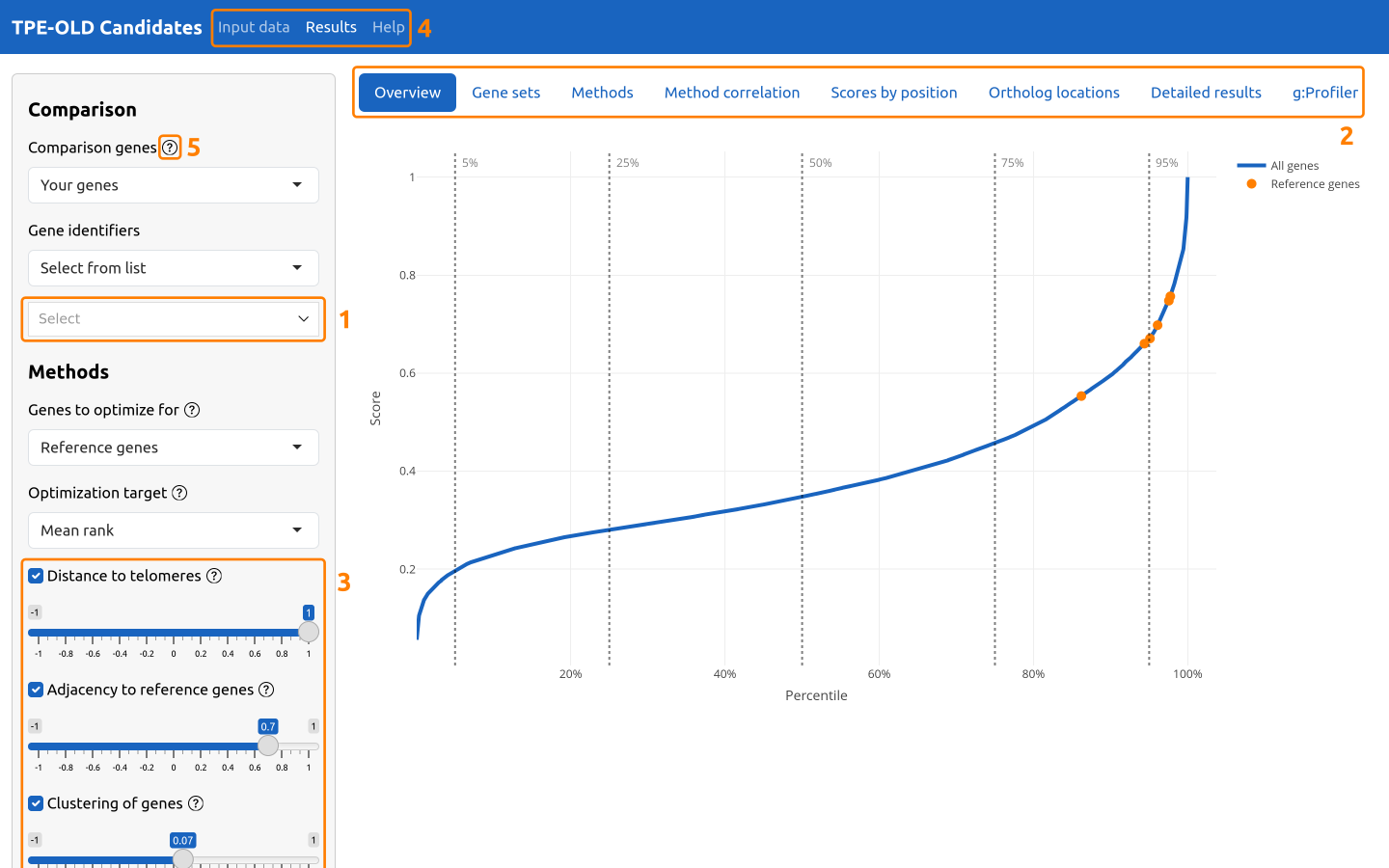The width and height of the screenshot is (1389, 868).
Task: Open the Help menu item
Action: (388, 27)
